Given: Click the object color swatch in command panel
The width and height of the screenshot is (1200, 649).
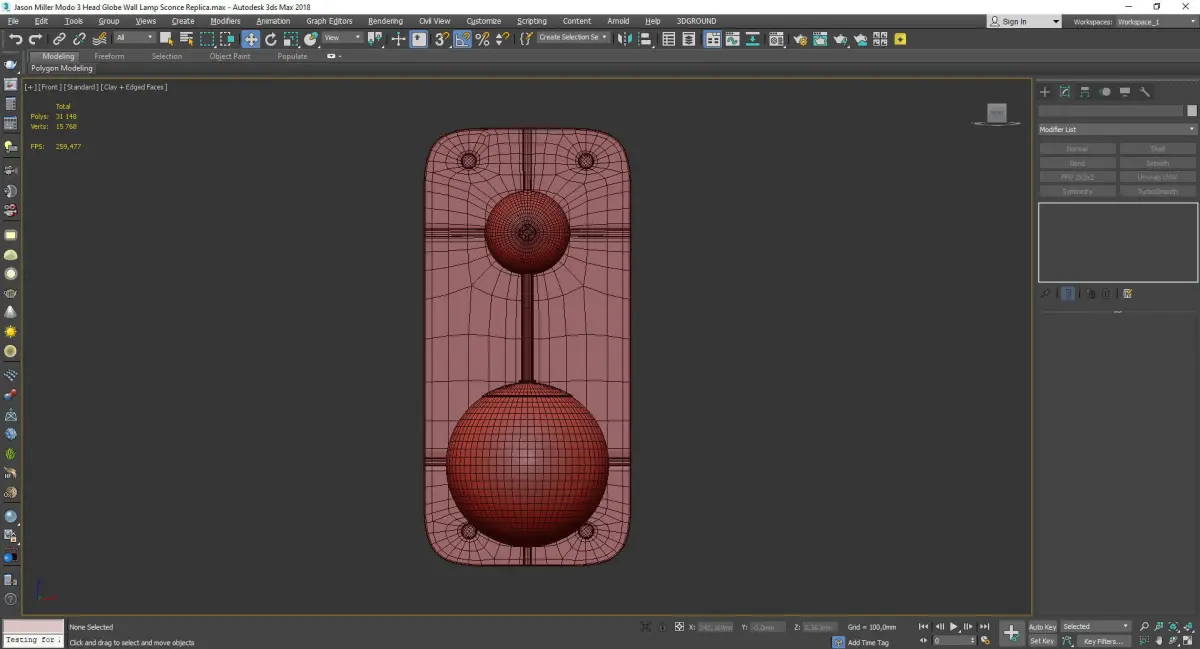Looking at the screenshot, I should click(x=1191, y=111).
